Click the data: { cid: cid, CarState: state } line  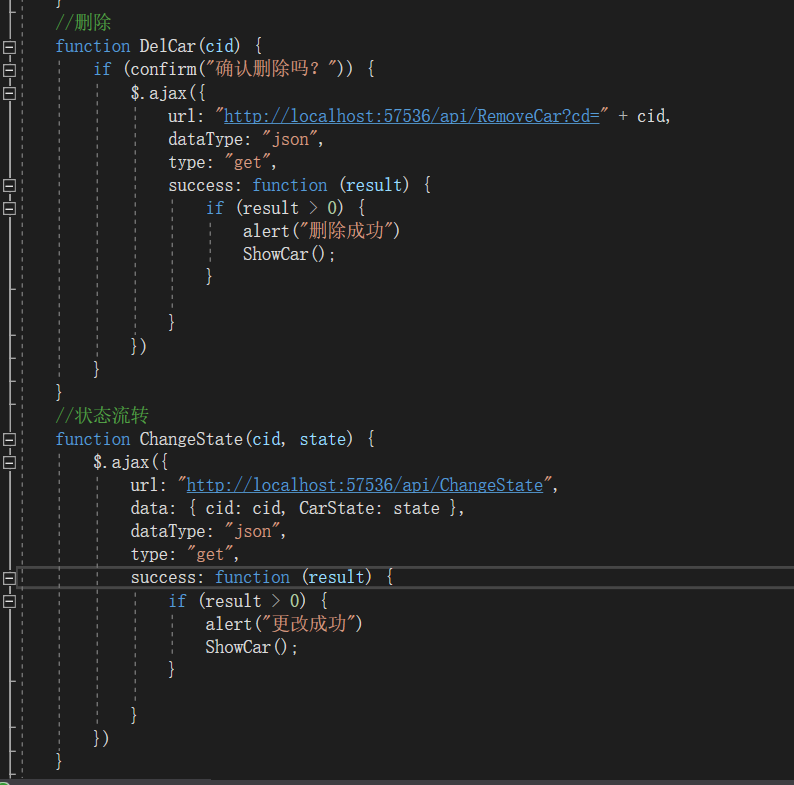(x=297, y=508)
